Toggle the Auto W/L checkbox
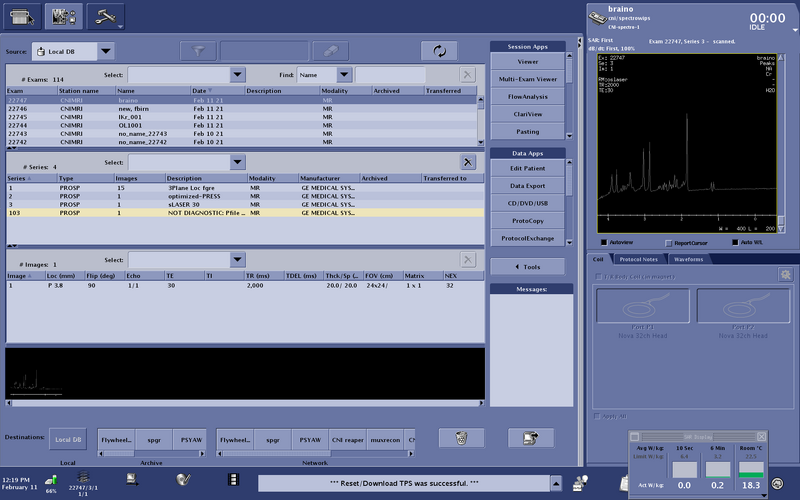The width and height of the screenshot is (800, 500). (735, 242)
